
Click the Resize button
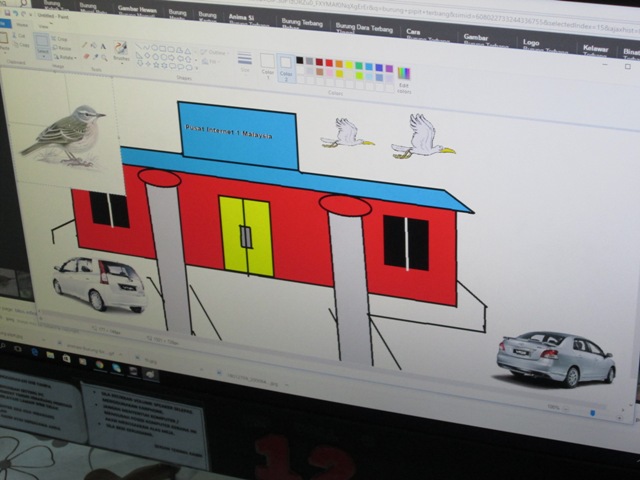coord(62,48)
